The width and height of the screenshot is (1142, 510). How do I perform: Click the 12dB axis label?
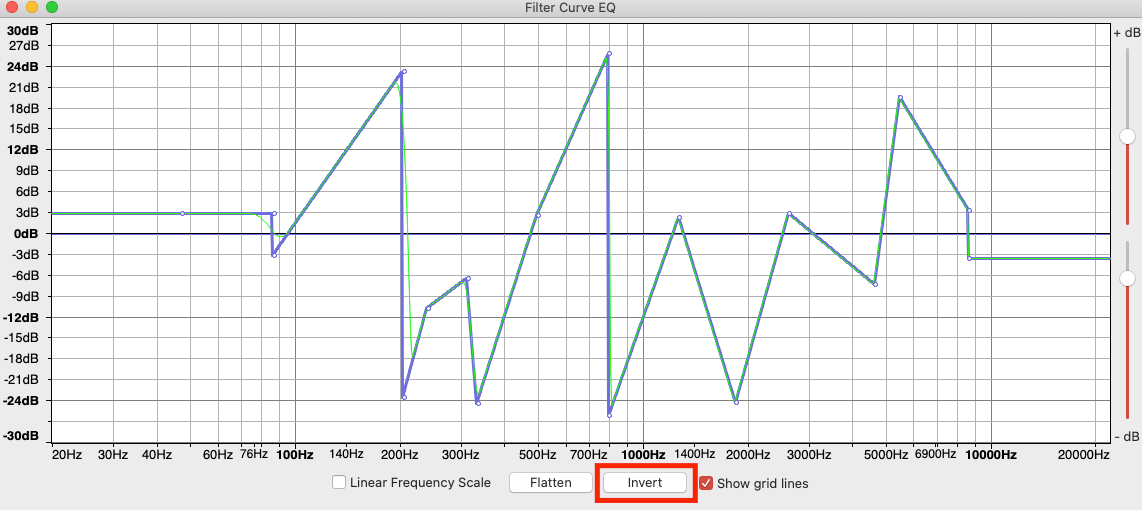tap(23, 149)
